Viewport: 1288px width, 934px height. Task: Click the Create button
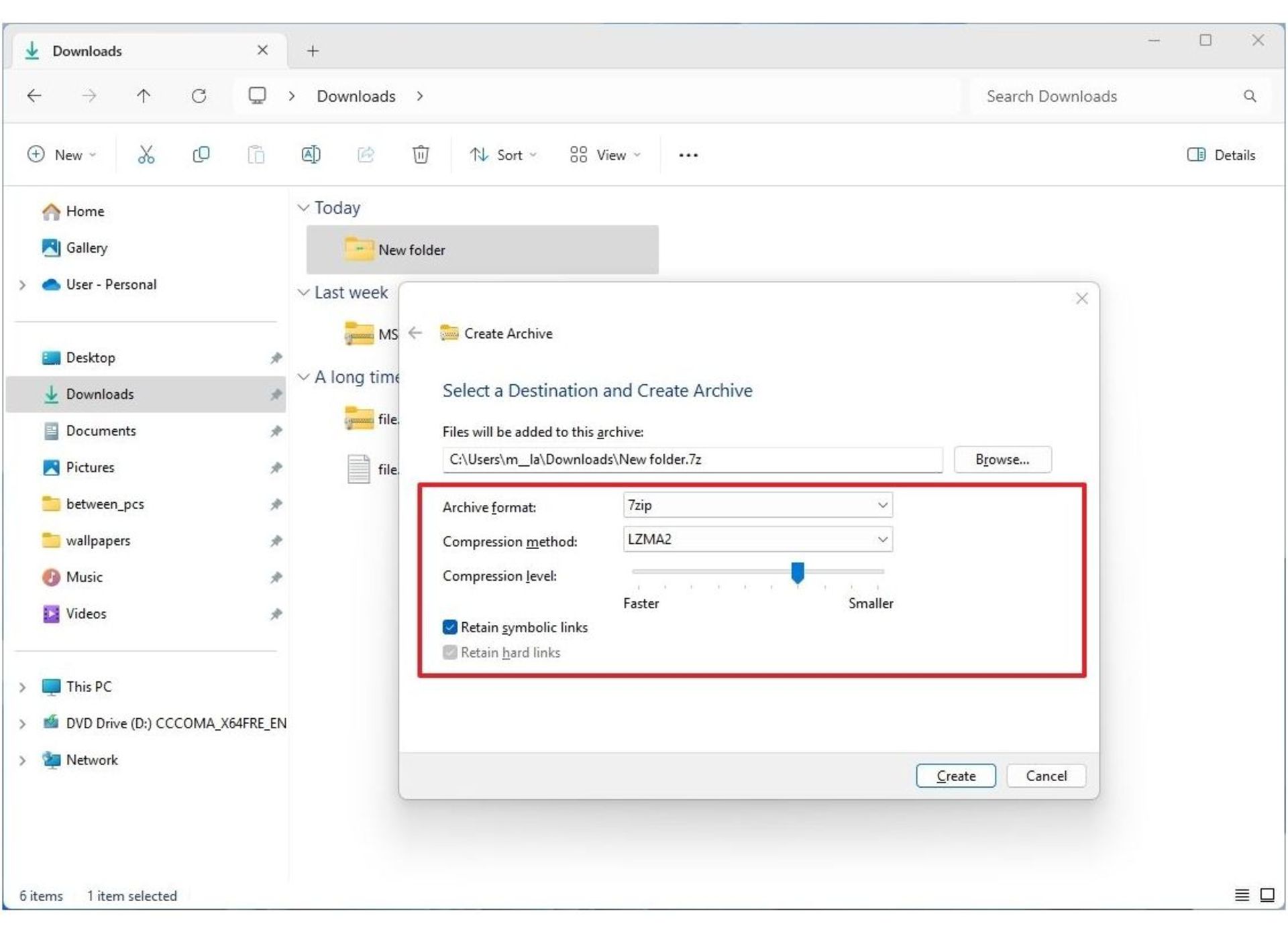pyautogui.click(x=955, y=776)
